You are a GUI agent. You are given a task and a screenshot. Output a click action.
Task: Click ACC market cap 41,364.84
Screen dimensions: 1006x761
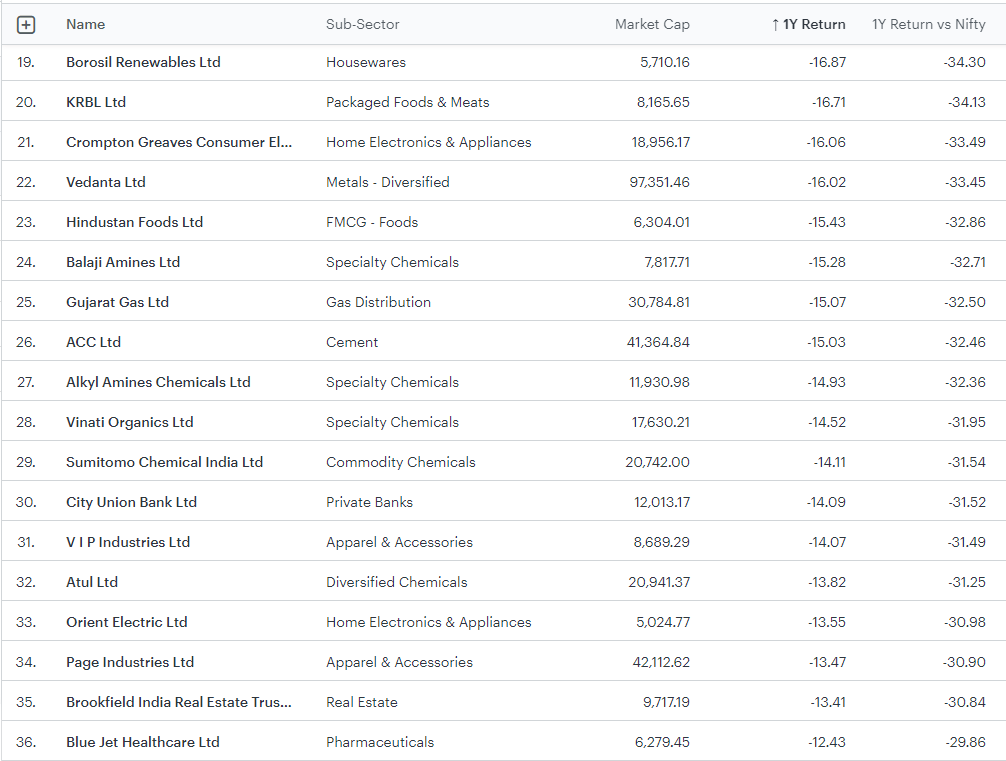pyautogui.click(x=658, y=342)
